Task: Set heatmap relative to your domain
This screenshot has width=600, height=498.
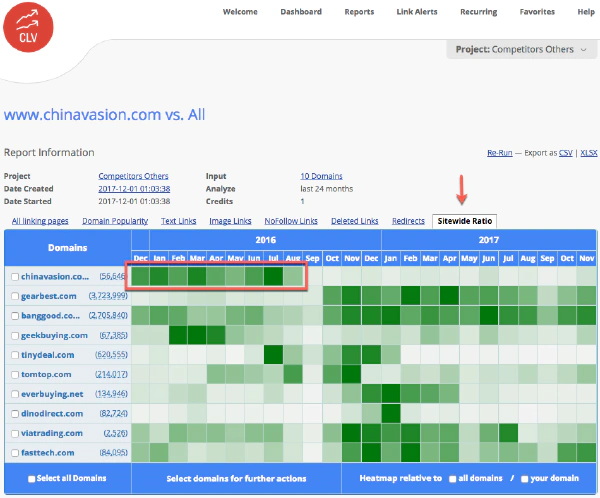Action: tap(525, 478)
